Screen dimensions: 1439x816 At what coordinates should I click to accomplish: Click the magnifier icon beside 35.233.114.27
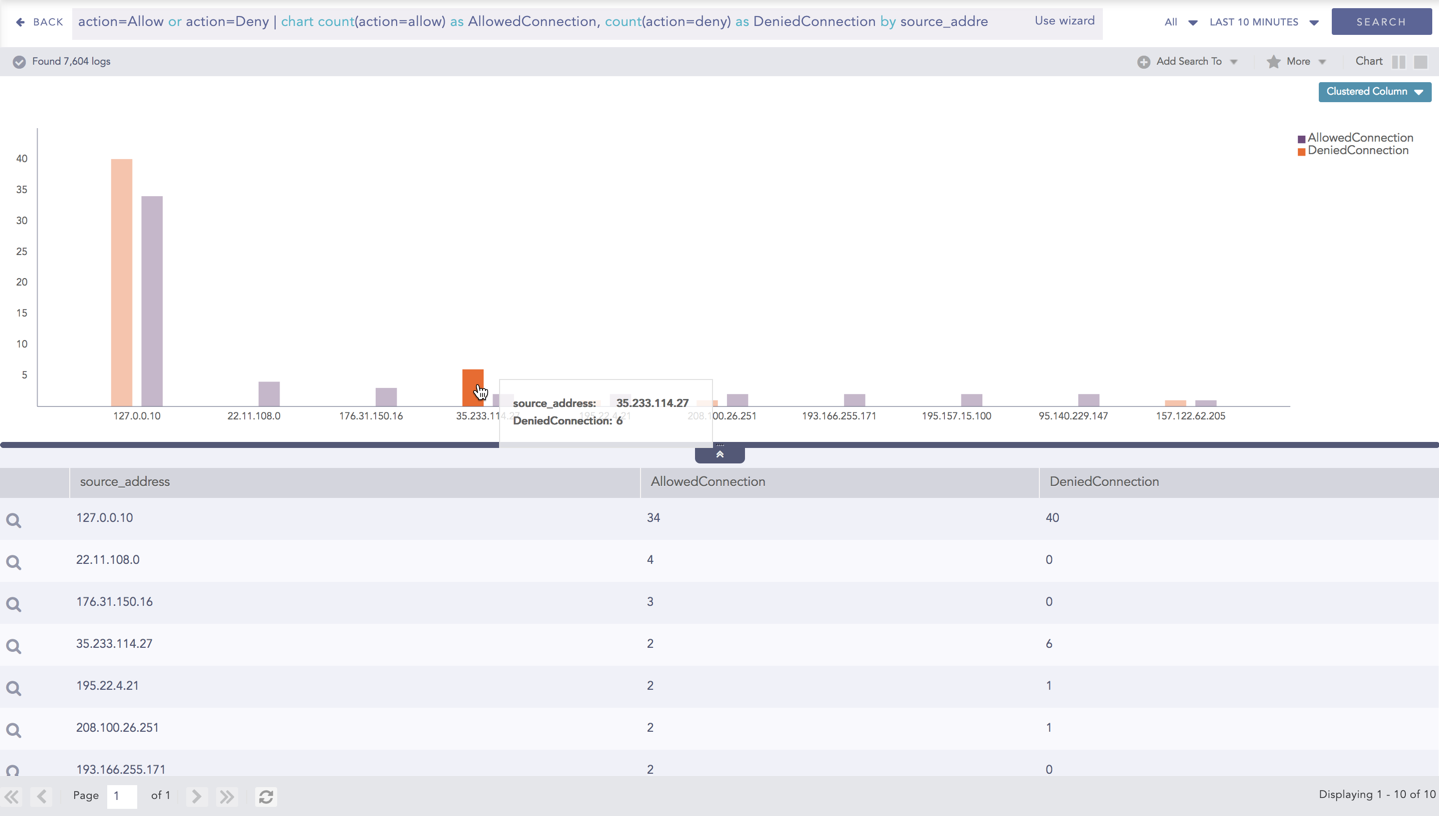pyautogui.click(x=14, y=646)
